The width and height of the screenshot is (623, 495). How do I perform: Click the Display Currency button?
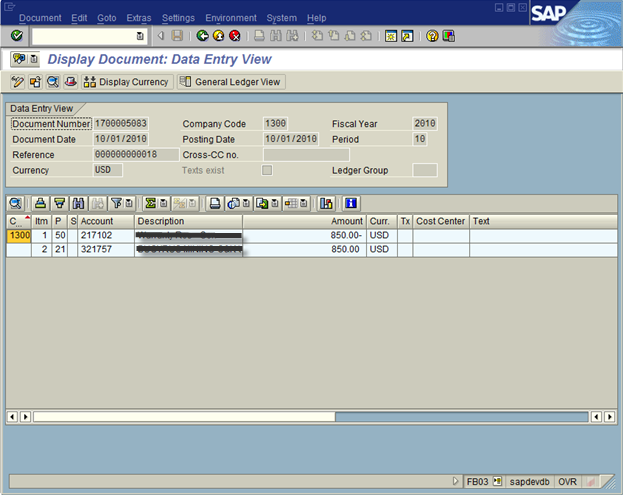pyautogui.click(x=127, y=82)
